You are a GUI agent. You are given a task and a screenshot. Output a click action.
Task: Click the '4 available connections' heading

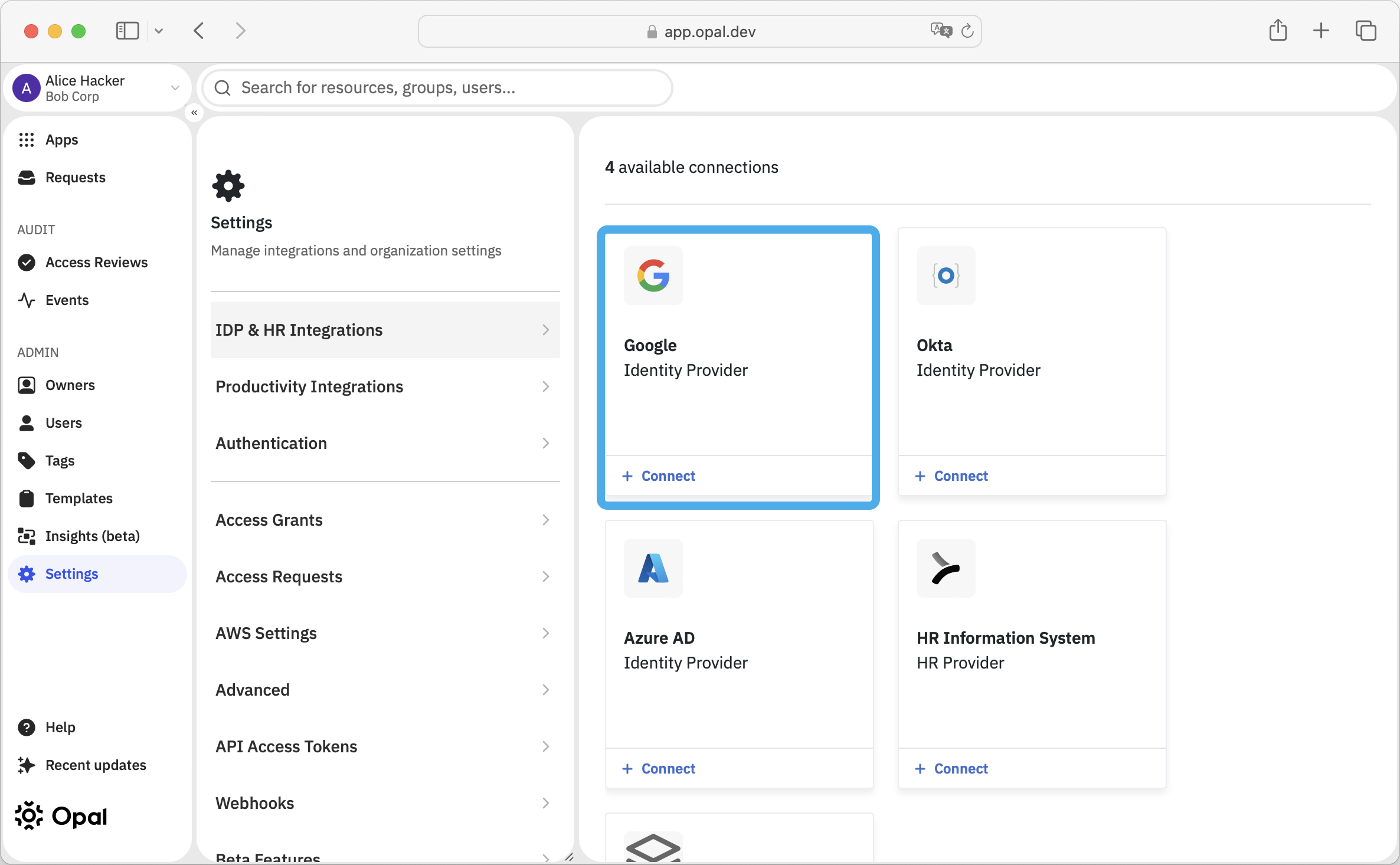click(x=692, y=168)
